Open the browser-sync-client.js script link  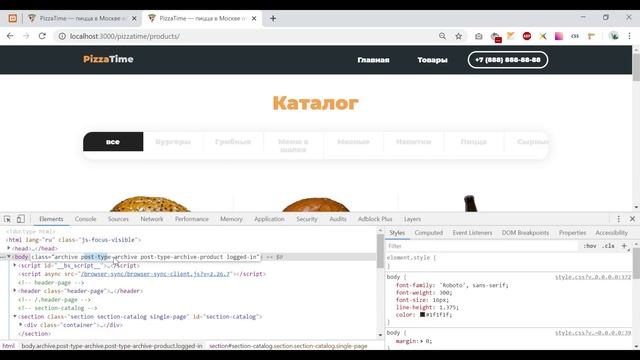[x=156, y=274]
